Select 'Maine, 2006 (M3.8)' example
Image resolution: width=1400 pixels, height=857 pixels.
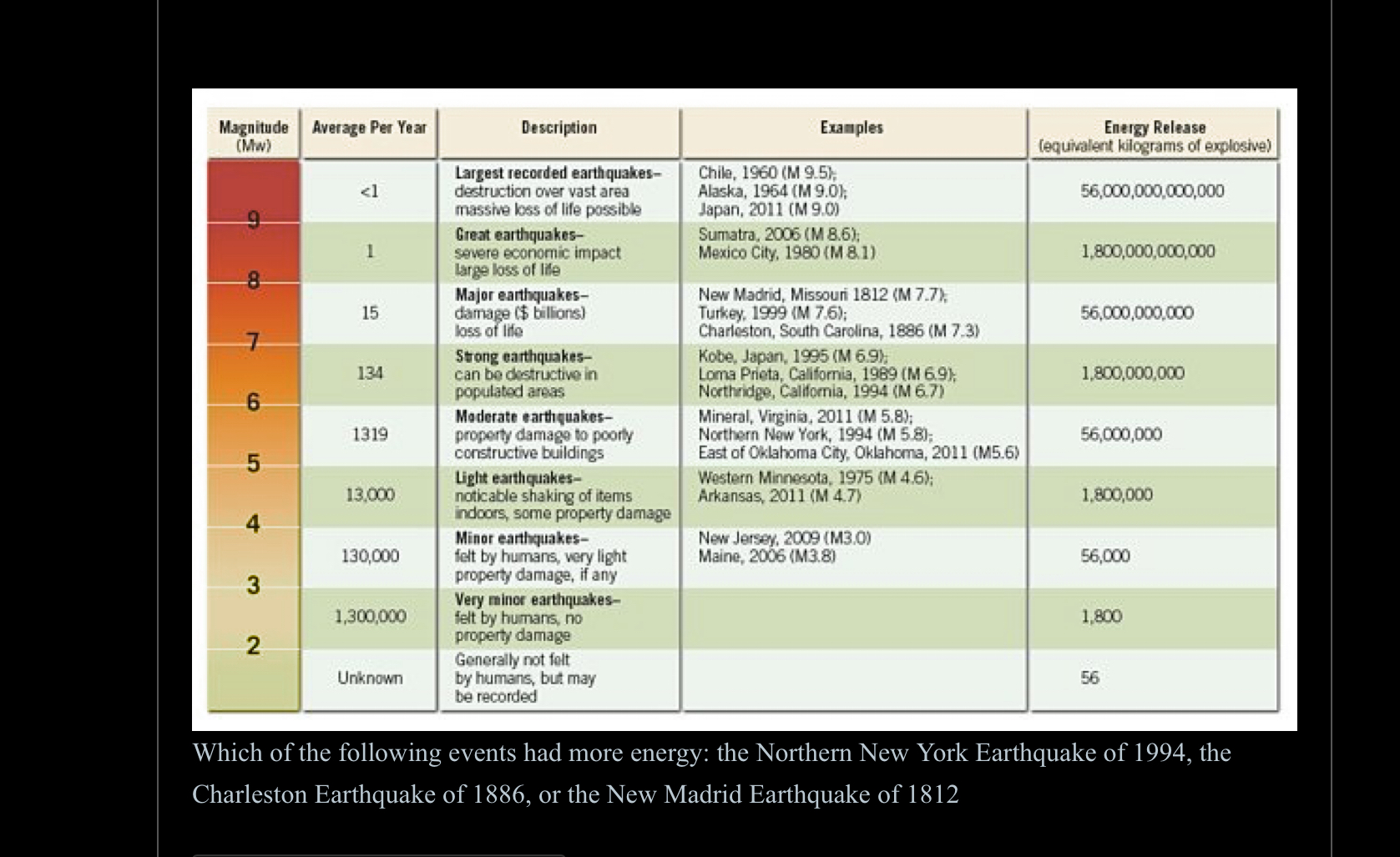coord(766,557)
